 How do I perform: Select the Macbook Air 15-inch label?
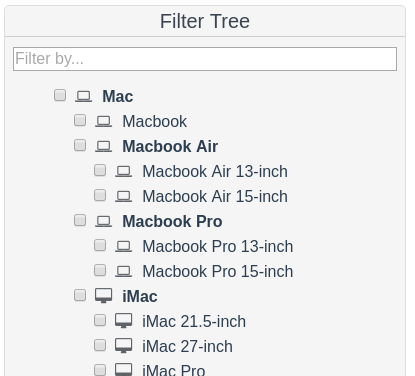[215, 196]
